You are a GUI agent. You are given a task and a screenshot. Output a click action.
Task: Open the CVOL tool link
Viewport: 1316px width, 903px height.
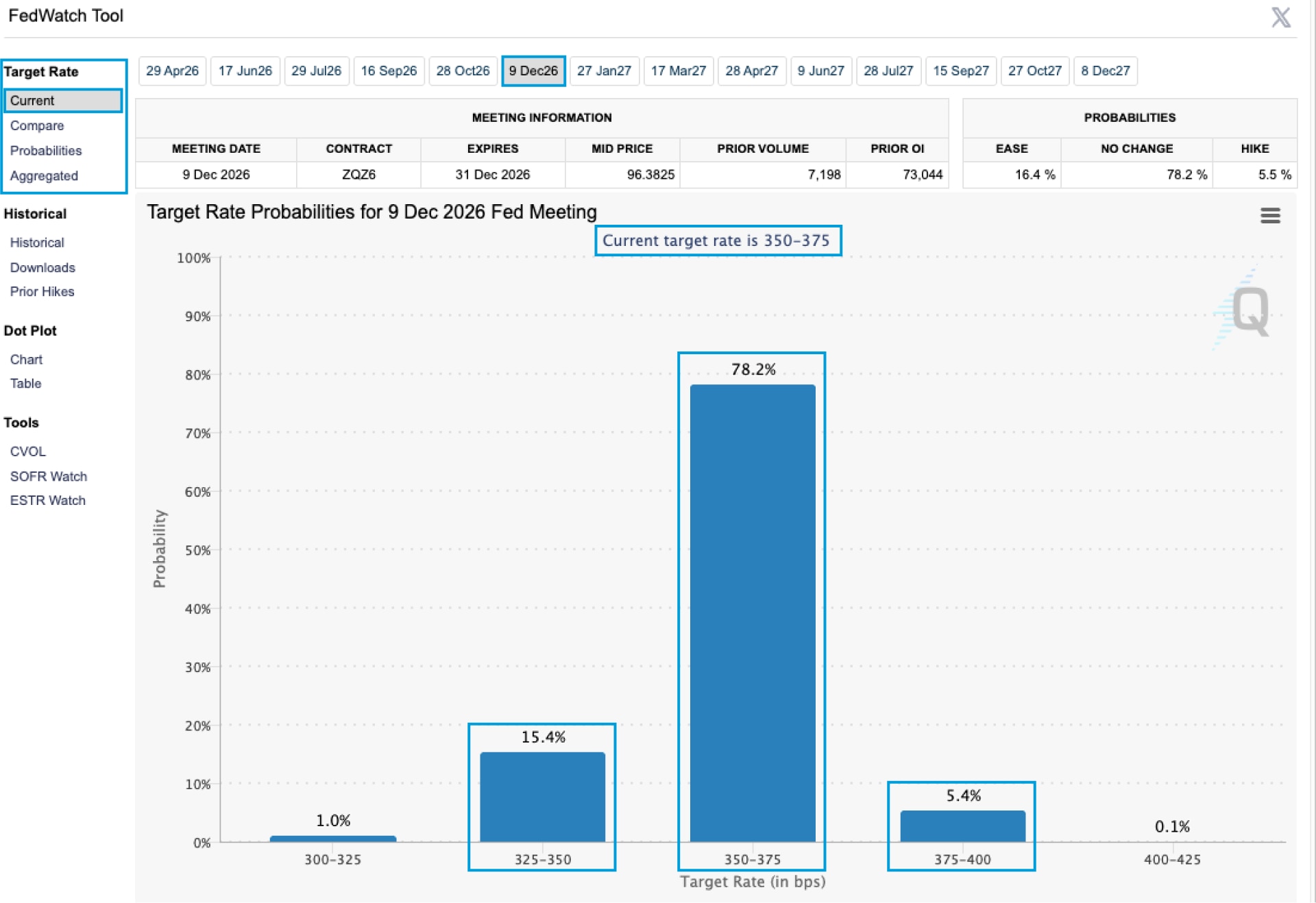pos(28,451)
